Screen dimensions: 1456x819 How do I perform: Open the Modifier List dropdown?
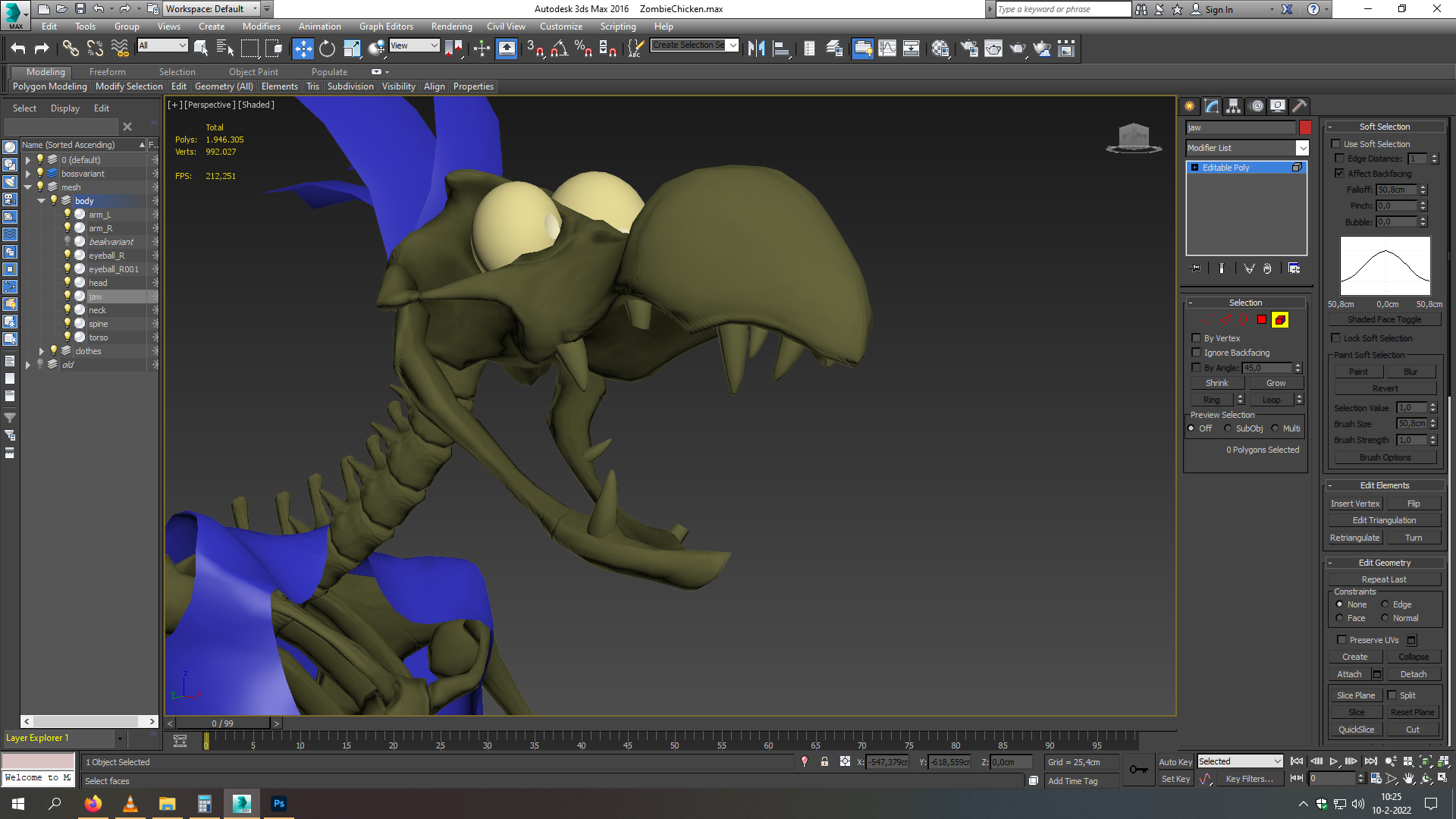click(1247, 148)
